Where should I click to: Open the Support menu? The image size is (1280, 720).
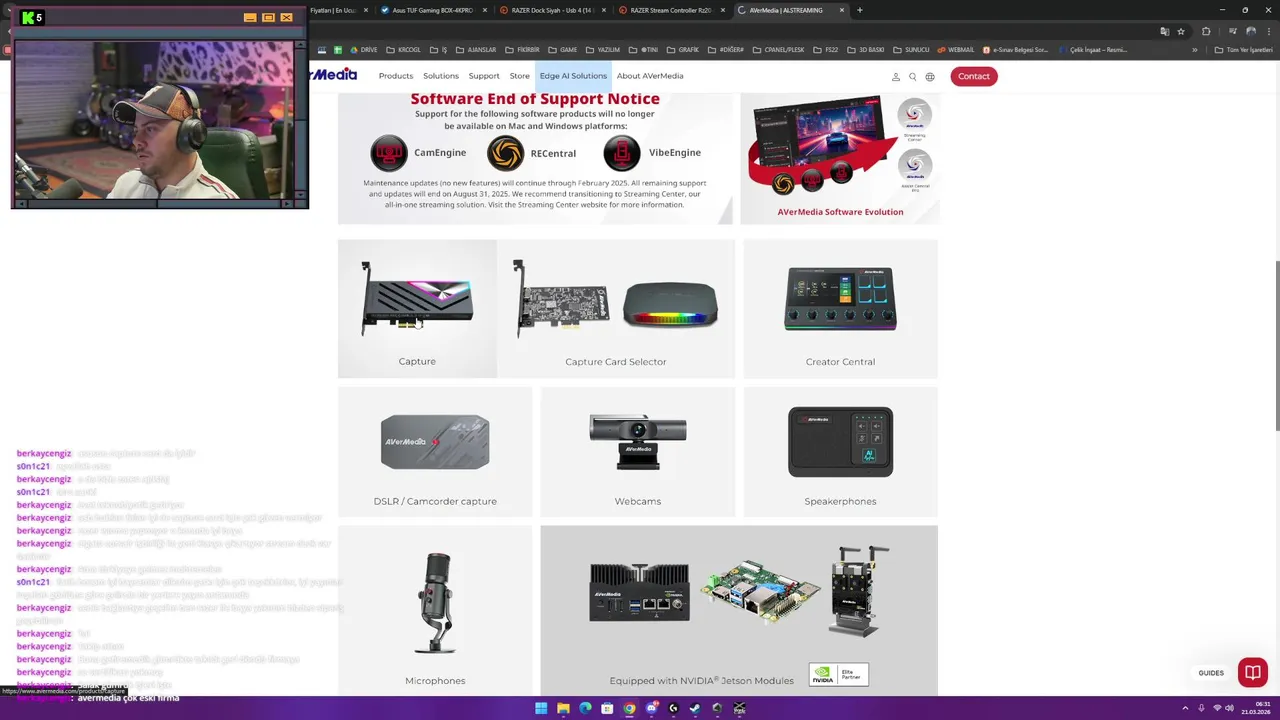click(x=484, y=76)
